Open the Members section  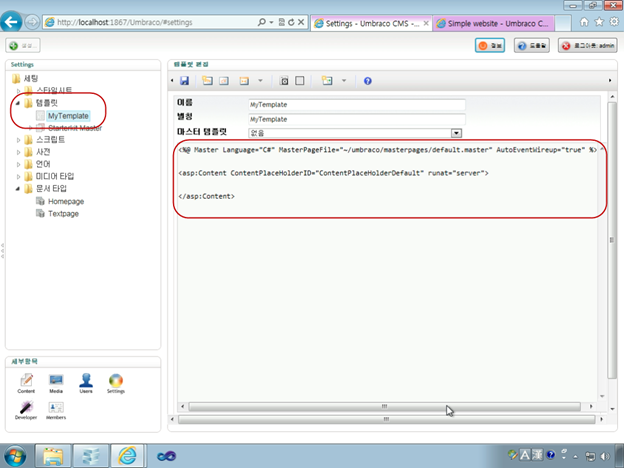(x=56, y=410)
